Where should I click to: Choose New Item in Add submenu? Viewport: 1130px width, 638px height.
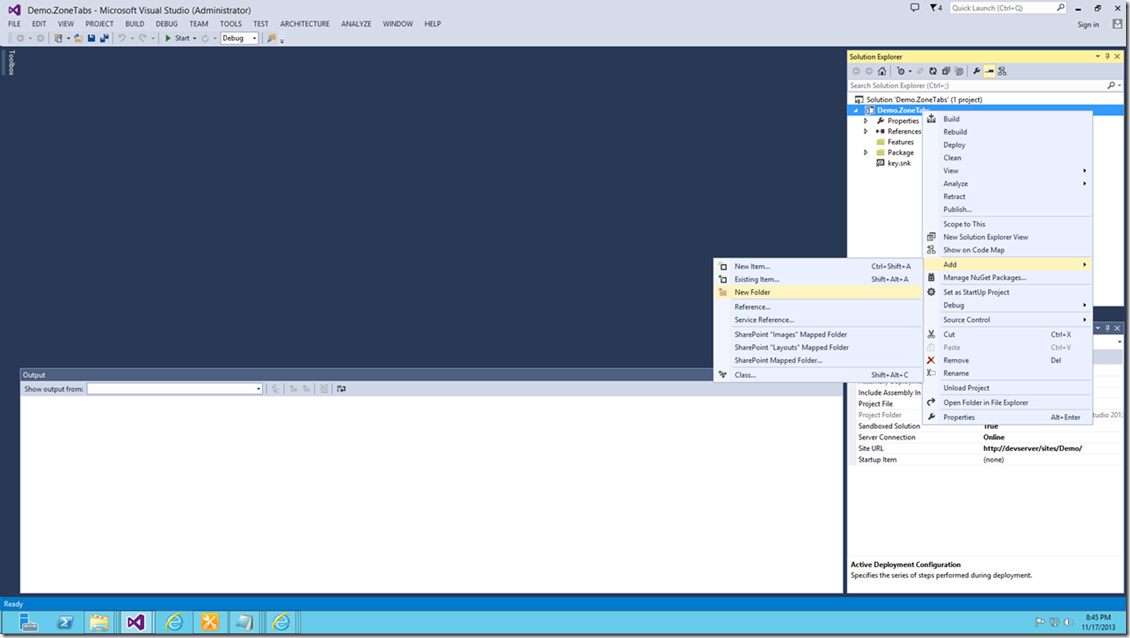click(x=819, y=266)
